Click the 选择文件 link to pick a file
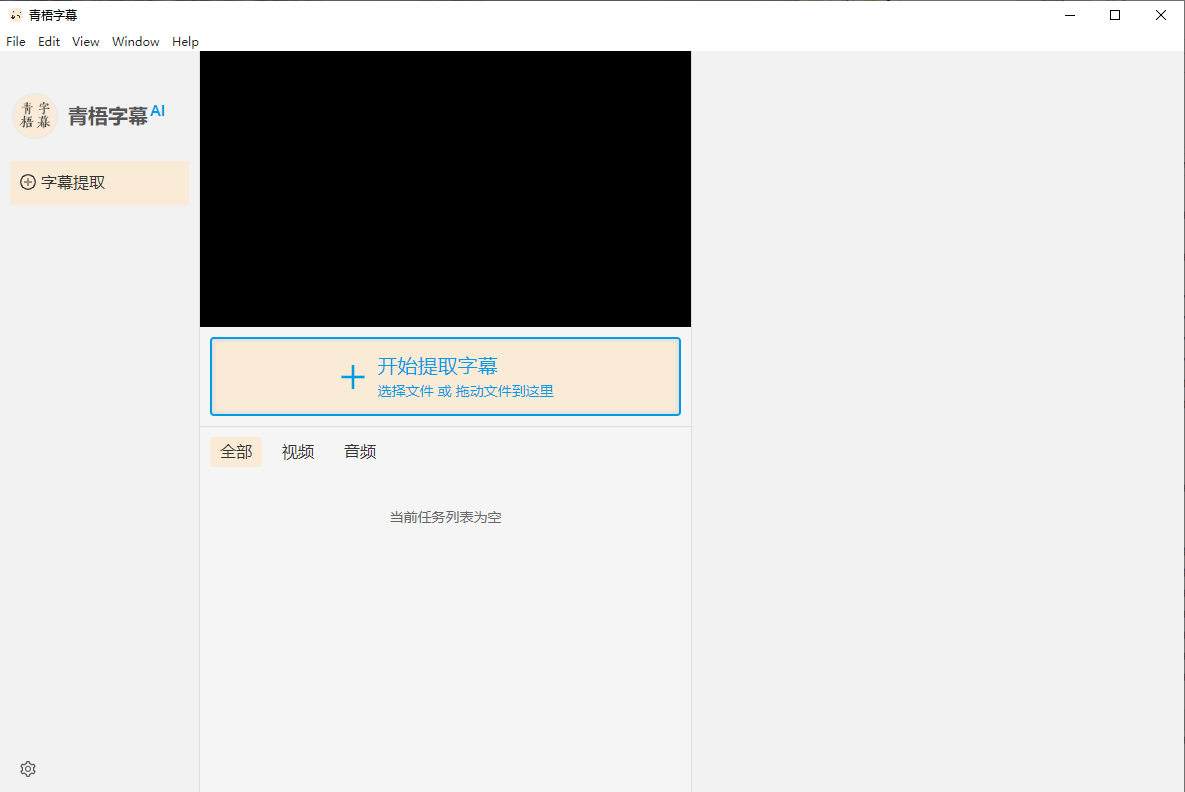 404,391
